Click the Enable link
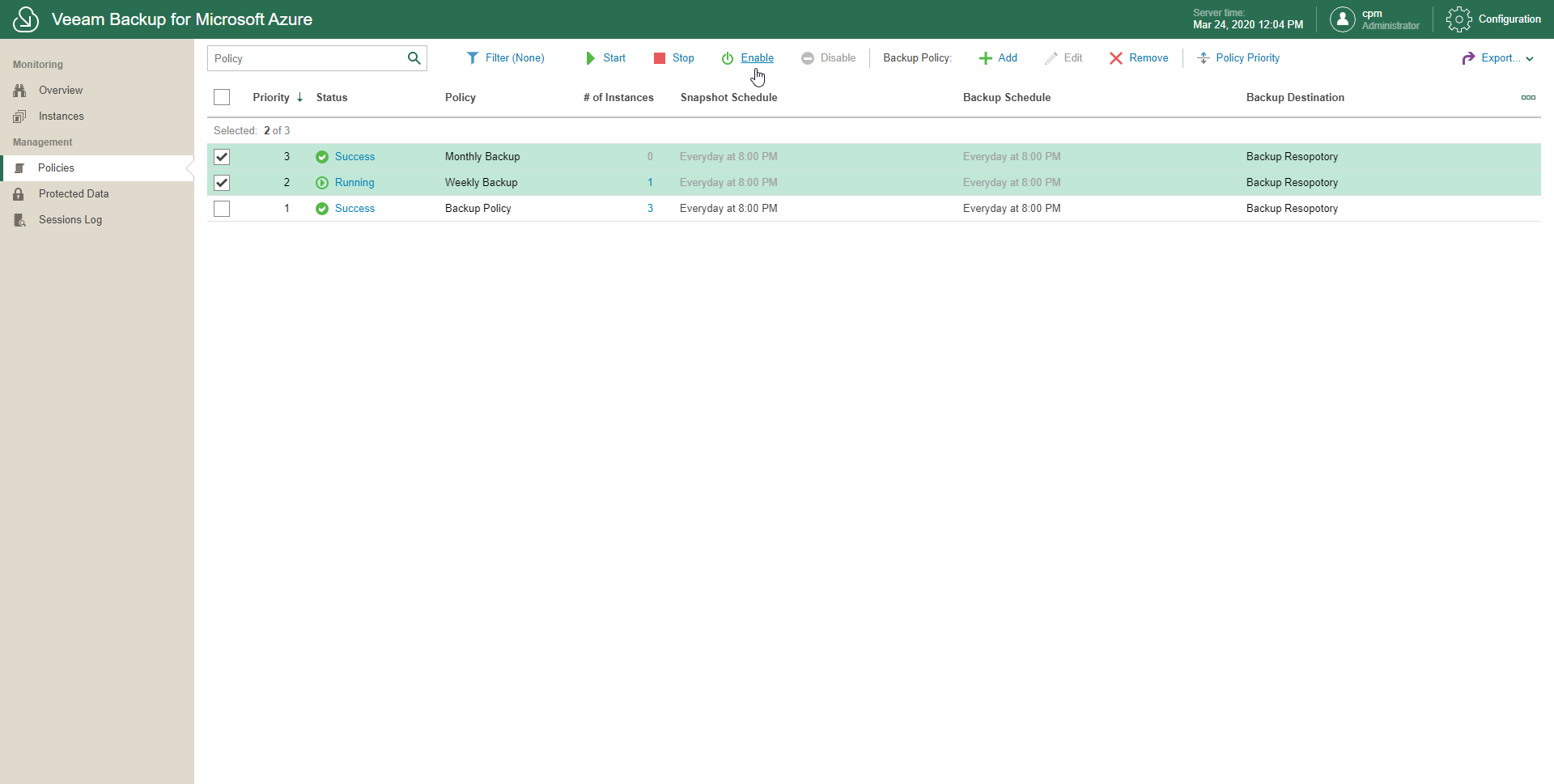Screen dimensions: 1554x784 pos(758,58)
